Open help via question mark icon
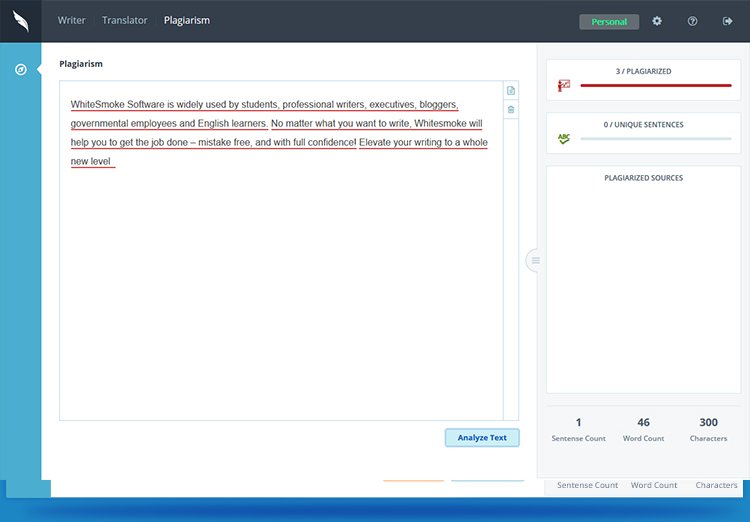This screenshot has height=522, width=750. [x=692, y=21]
